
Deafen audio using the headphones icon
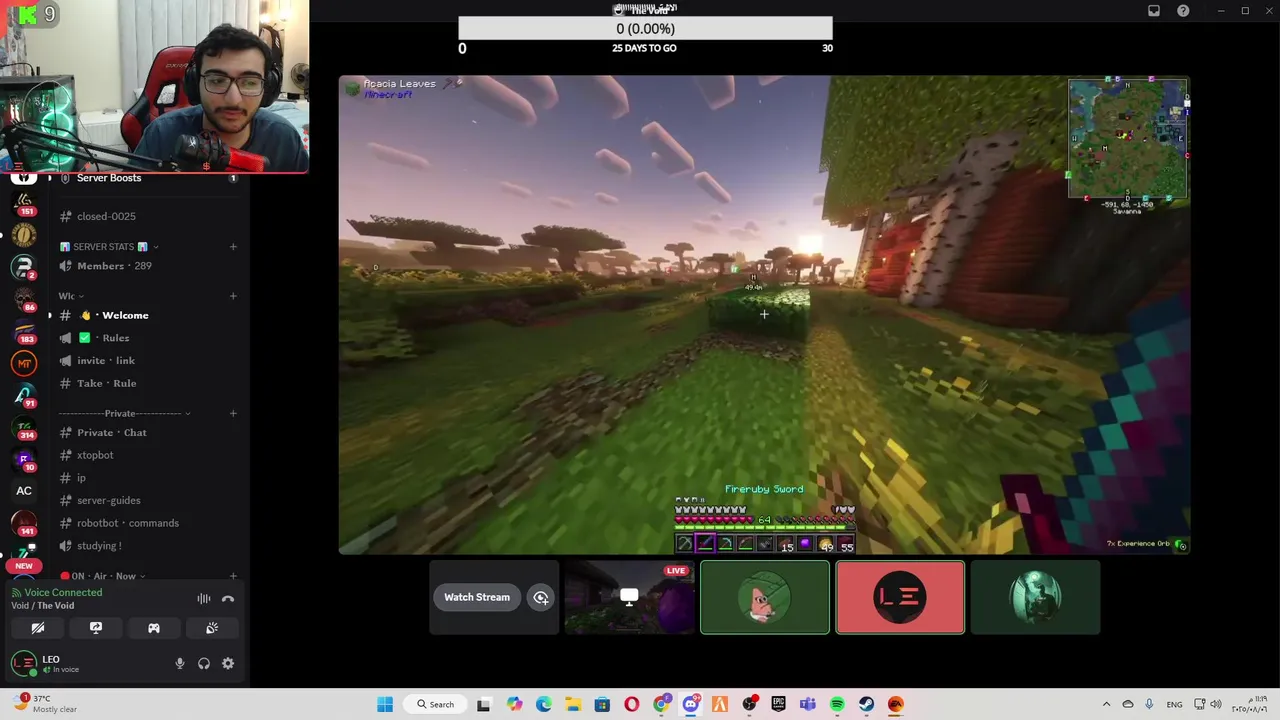coord(204,663)
